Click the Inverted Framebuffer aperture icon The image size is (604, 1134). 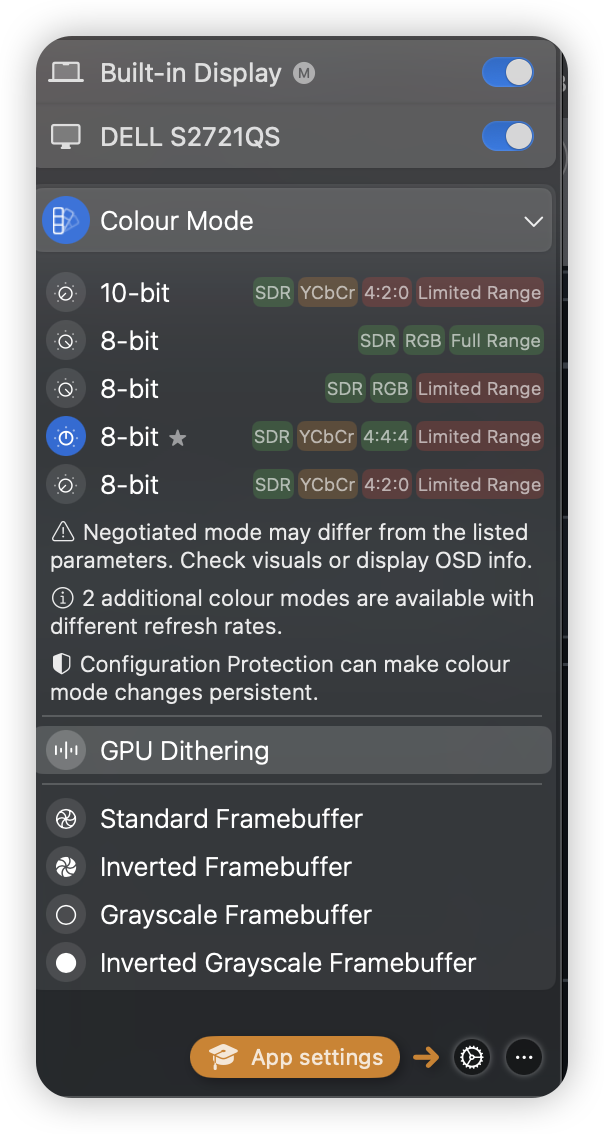[66, 866]
